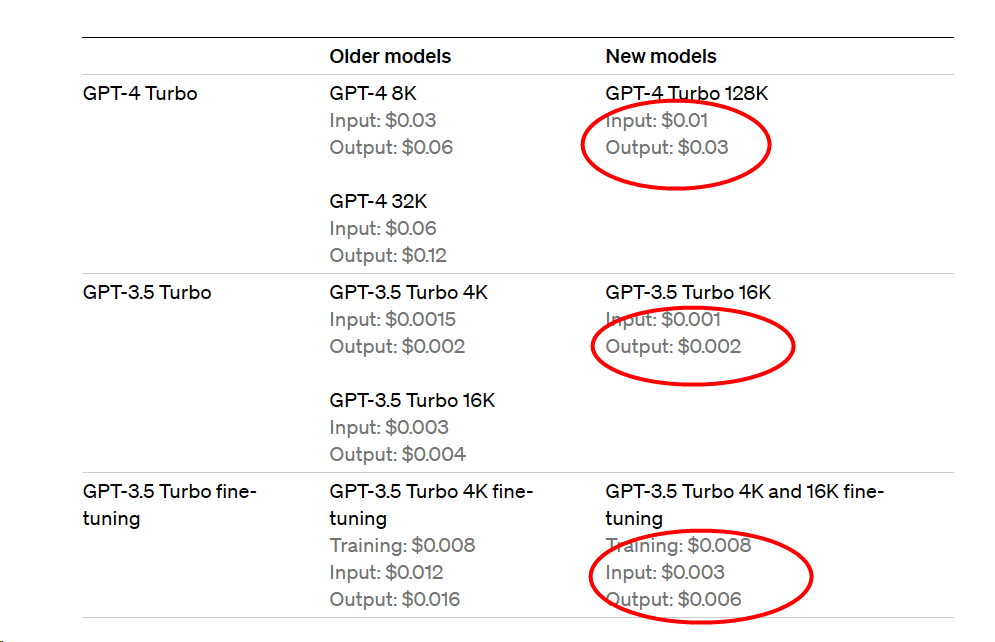This screenshot has width=995, height=642.
Task: Click GPT-4 32K "Output: $0.12" price
Action: pos(388,256)
